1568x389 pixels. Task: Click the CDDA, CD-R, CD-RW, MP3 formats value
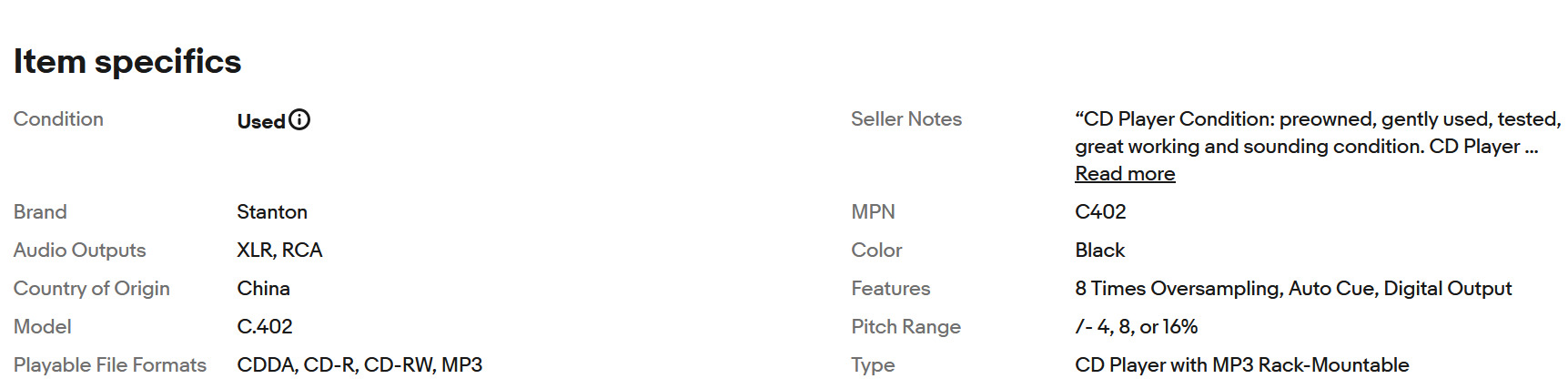(359, 365)
